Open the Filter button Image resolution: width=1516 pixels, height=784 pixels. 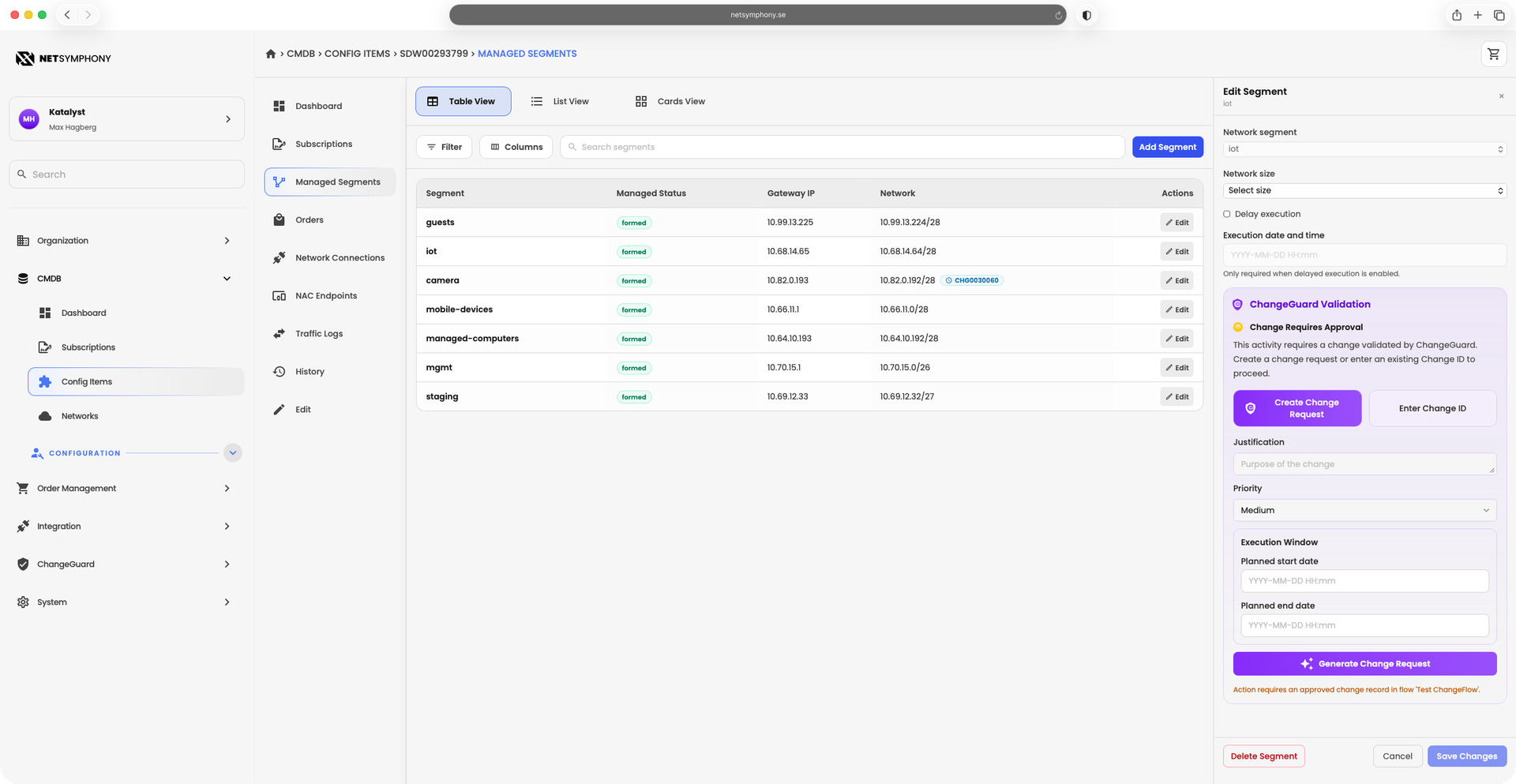445,147
